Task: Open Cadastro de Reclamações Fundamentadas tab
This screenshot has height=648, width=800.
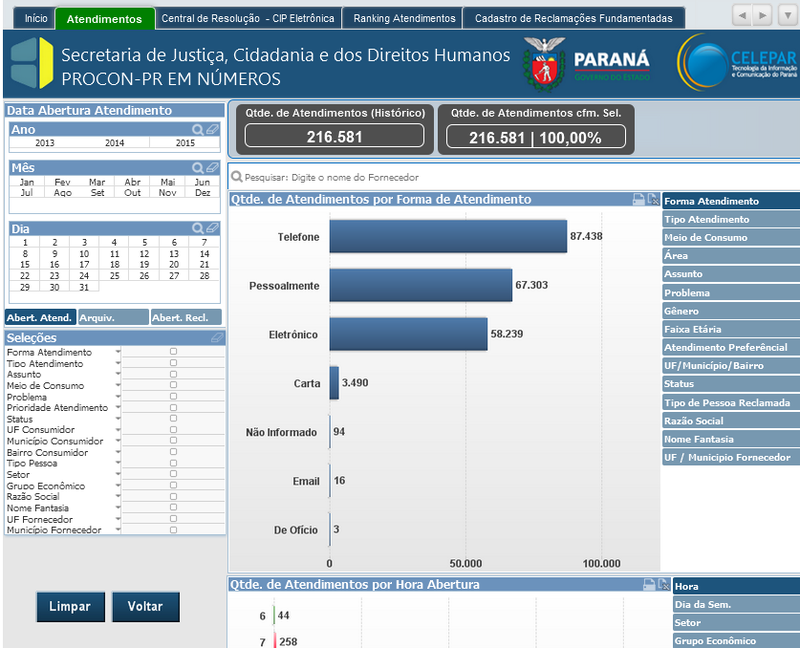Action: (573, 18)
